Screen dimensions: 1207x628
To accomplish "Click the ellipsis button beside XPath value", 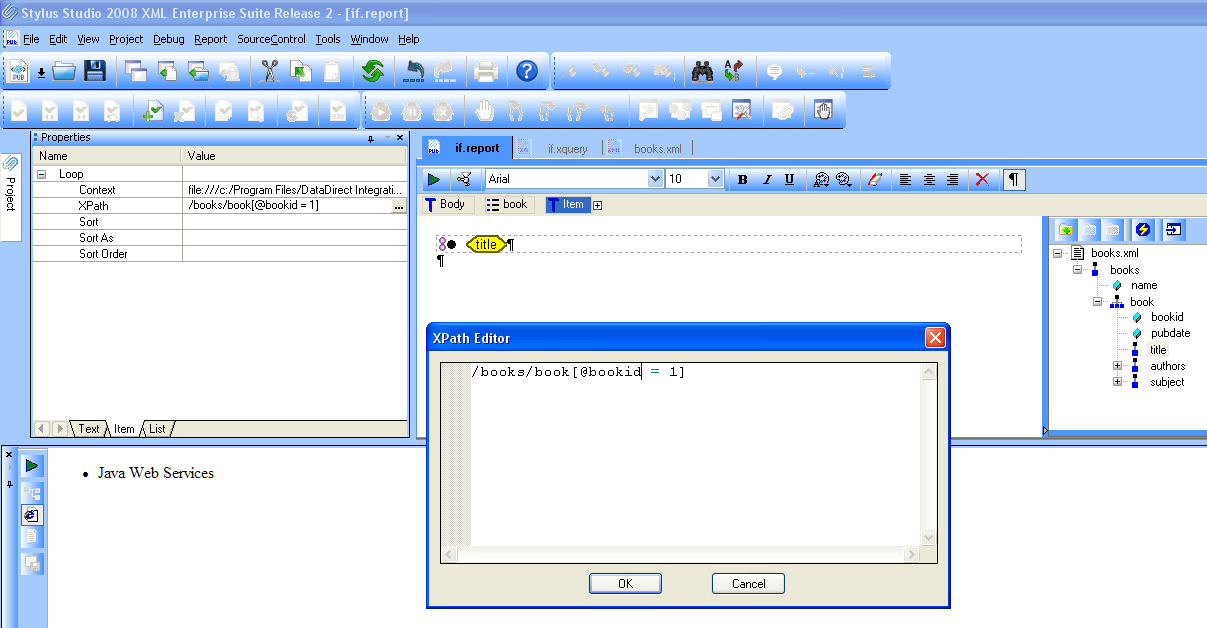I will (x=399, y=206).
